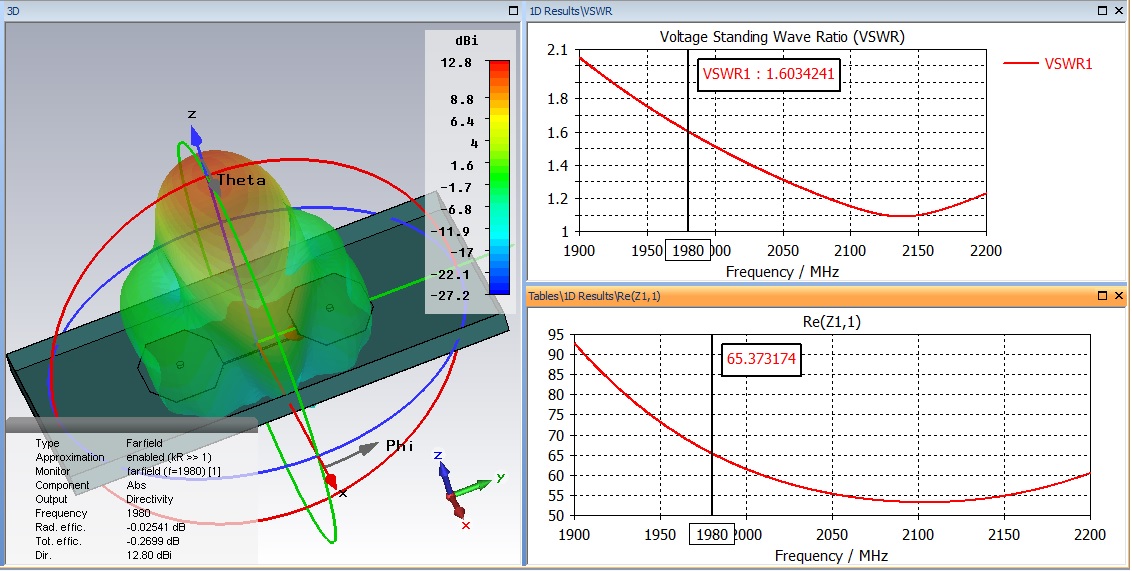
Task: Maximize the 3D view window
Action: (513, 11)
